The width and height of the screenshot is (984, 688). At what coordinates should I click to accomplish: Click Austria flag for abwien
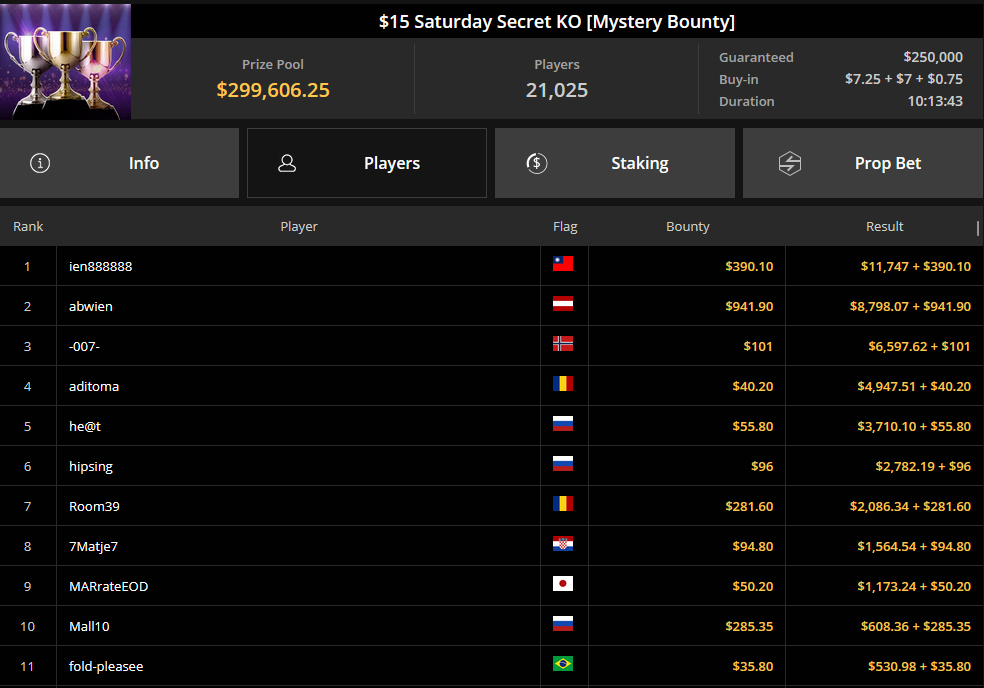[x=563, y=304]
